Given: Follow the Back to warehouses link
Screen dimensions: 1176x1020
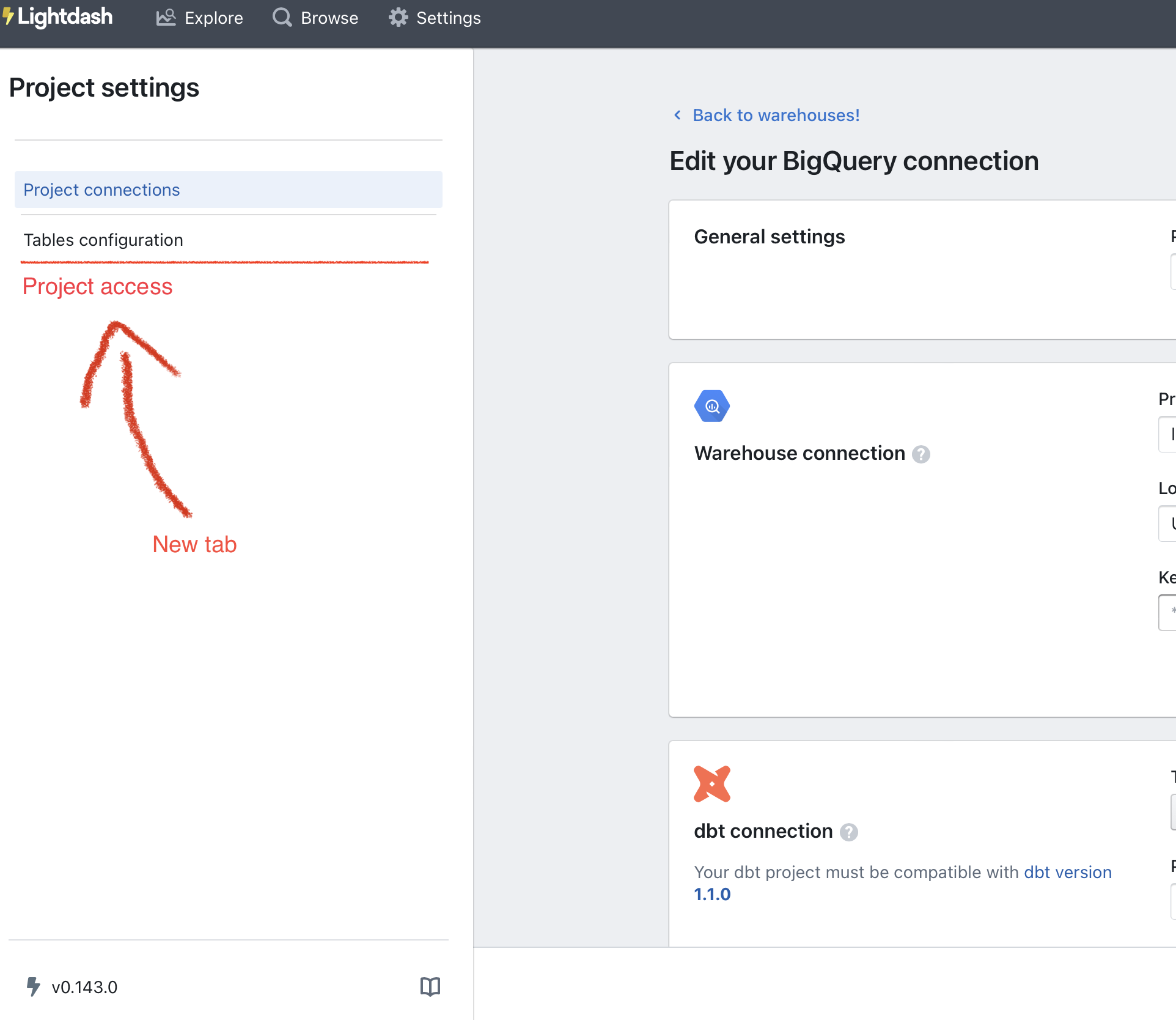Looking at the screenshot, I should click(776, 115).
